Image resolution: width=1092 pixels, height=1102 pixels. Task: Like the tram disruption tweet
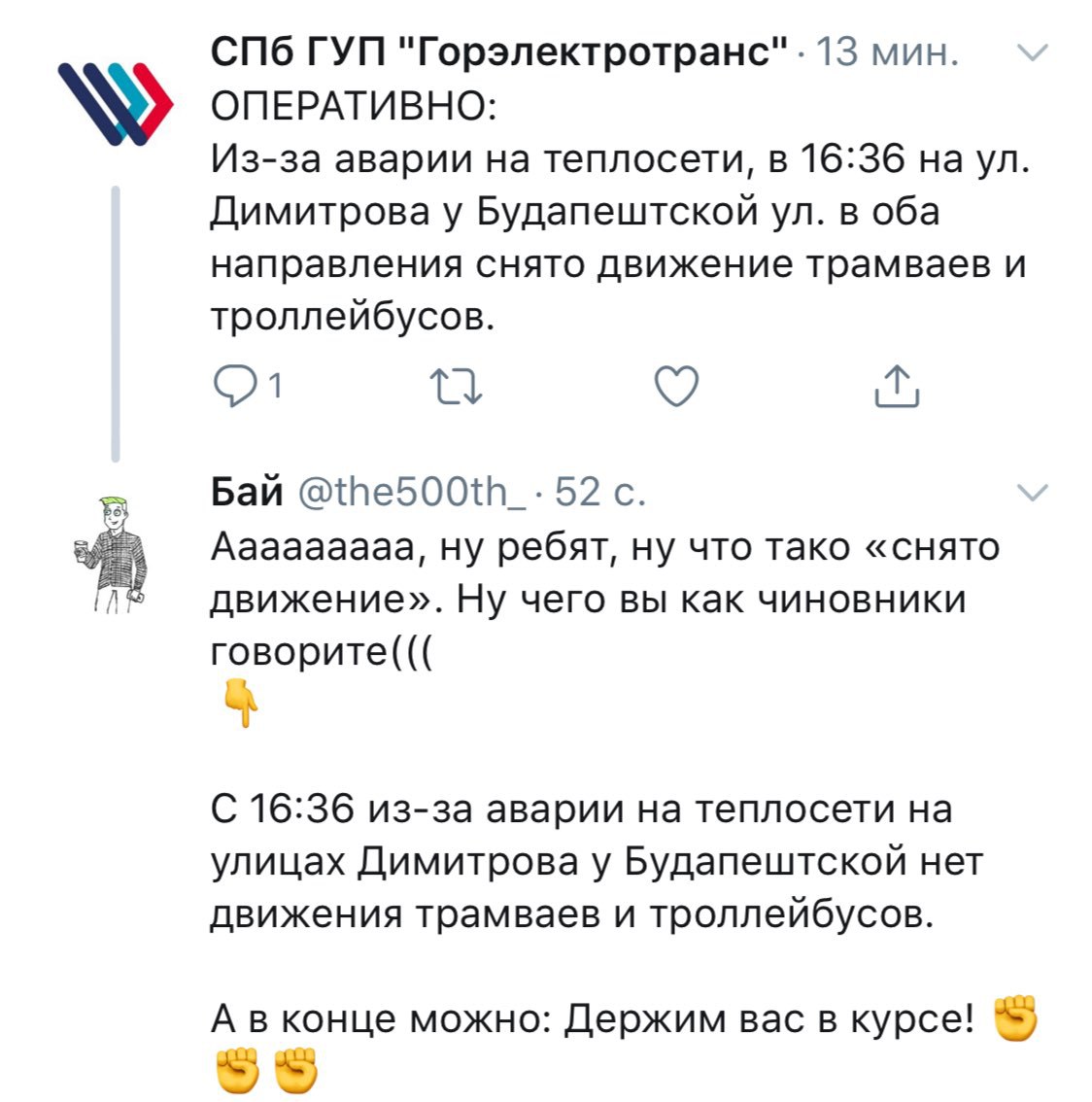676,387
